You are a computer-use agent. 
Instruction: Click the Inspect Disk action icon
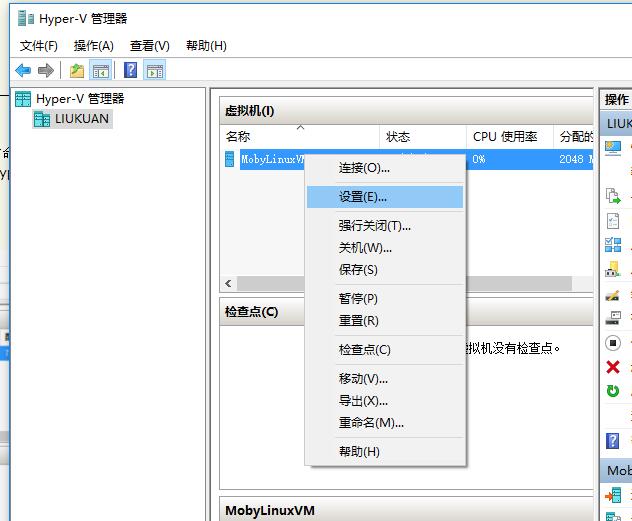pos(613,318)
